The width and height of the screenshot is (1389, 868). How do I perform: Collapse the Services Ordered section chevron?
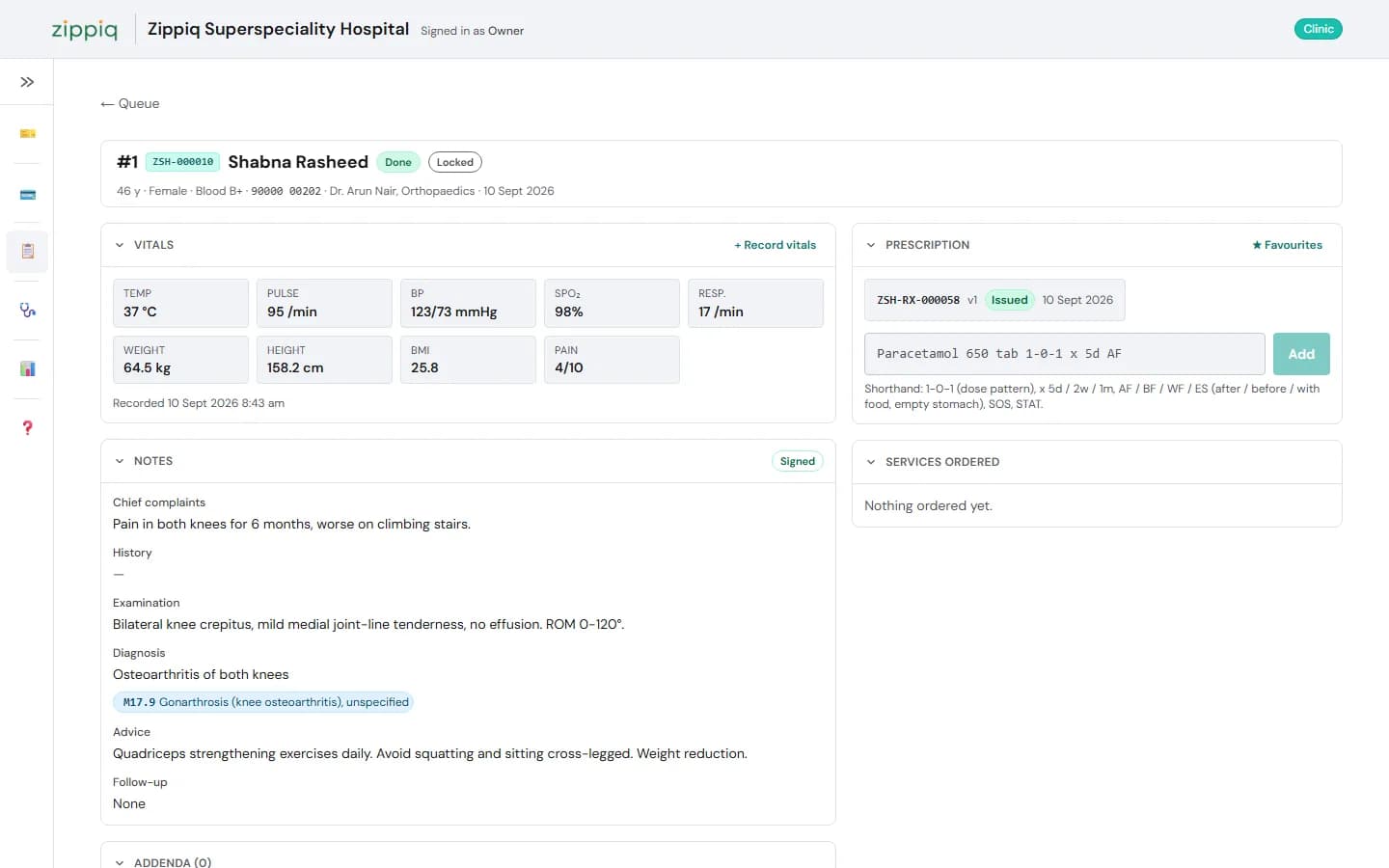(871, 462)
